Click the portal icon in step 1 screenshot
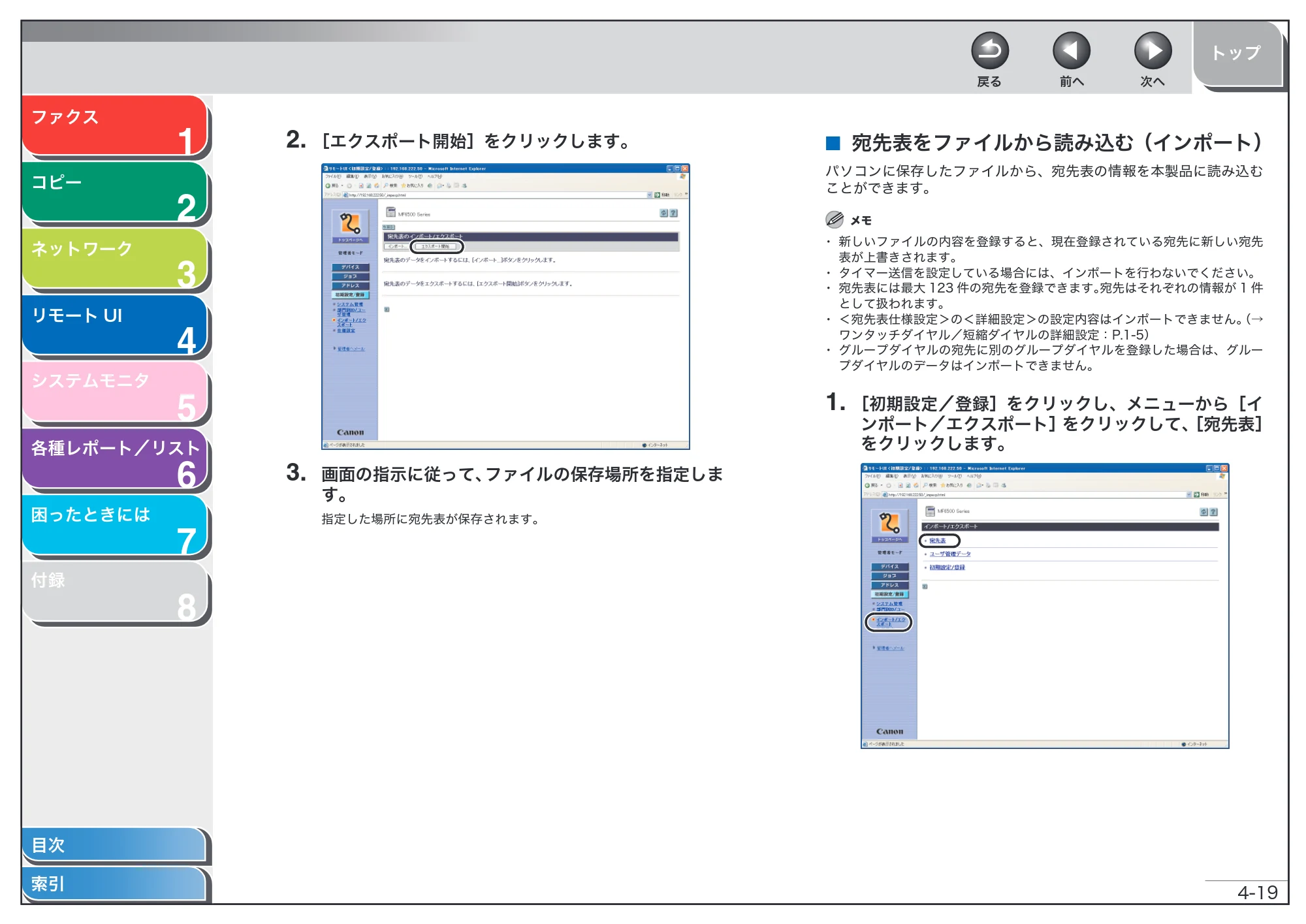Image resolution: width=1306 pixels, height=924 pixels. point(889,524)
